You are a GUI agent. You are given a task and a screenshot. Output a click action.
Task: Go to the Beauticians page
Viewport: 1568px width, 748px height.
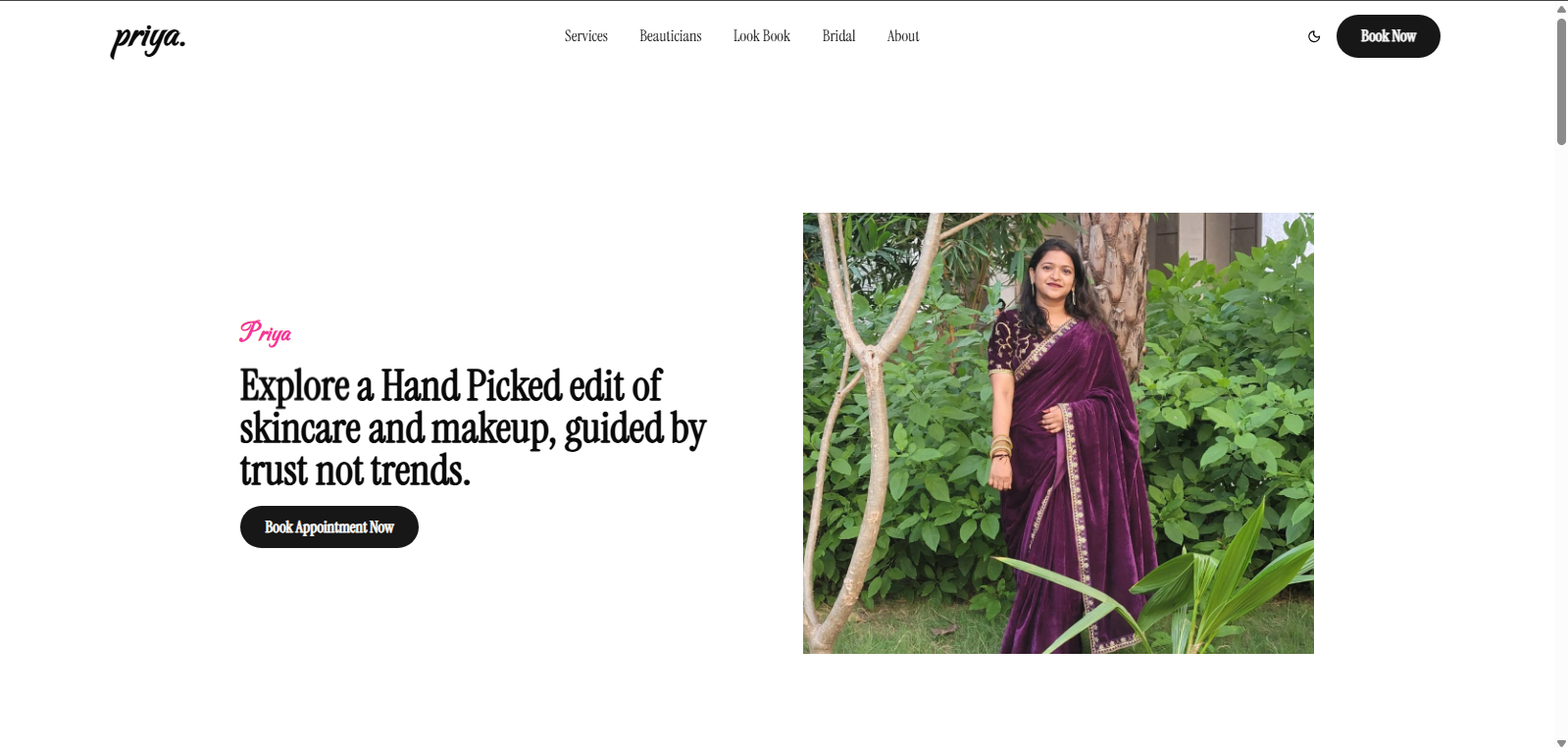click(671, 36)
